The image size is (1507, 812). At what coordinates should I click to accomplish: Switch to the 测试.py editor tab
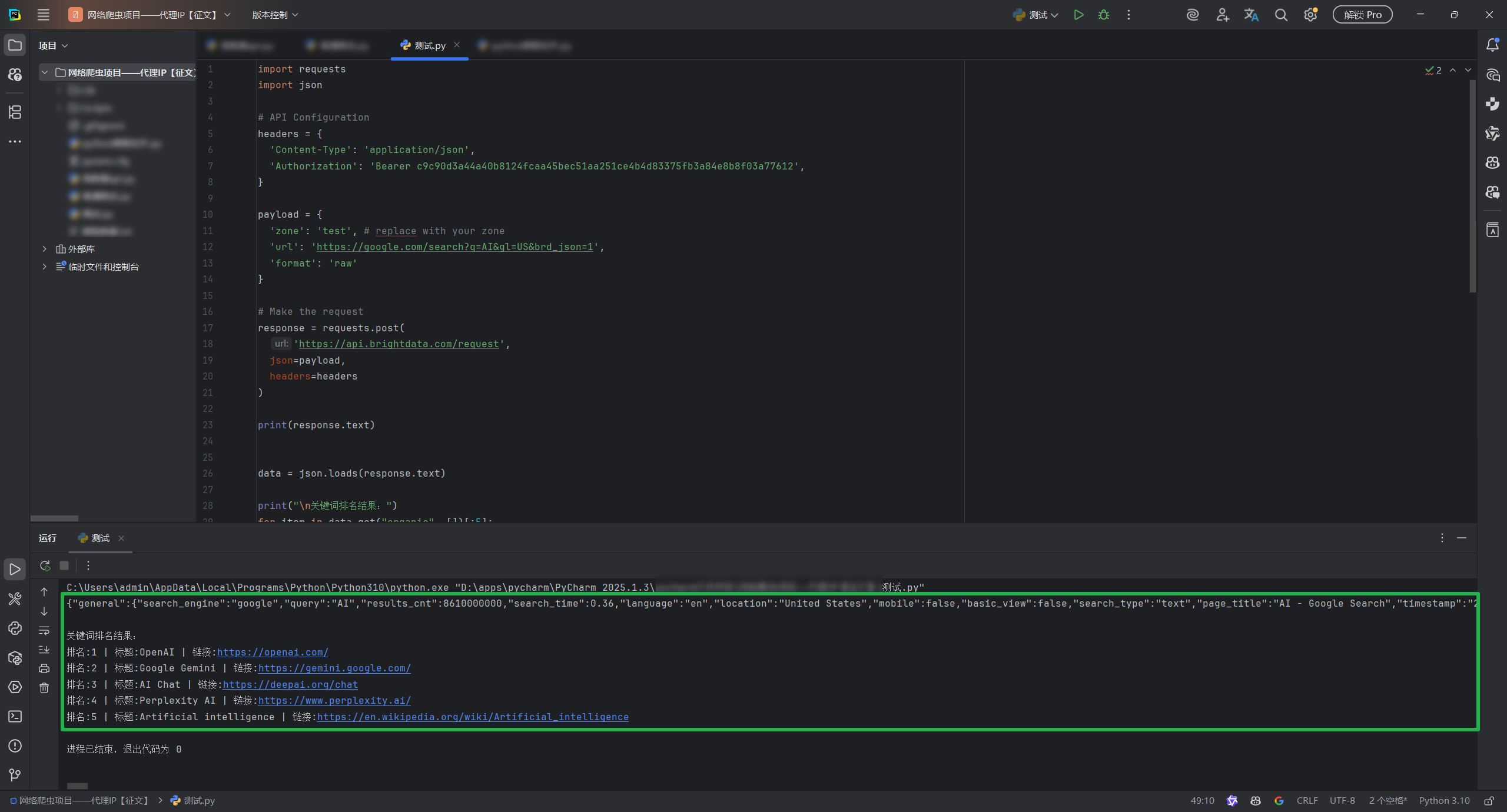(x=430, y=45)
